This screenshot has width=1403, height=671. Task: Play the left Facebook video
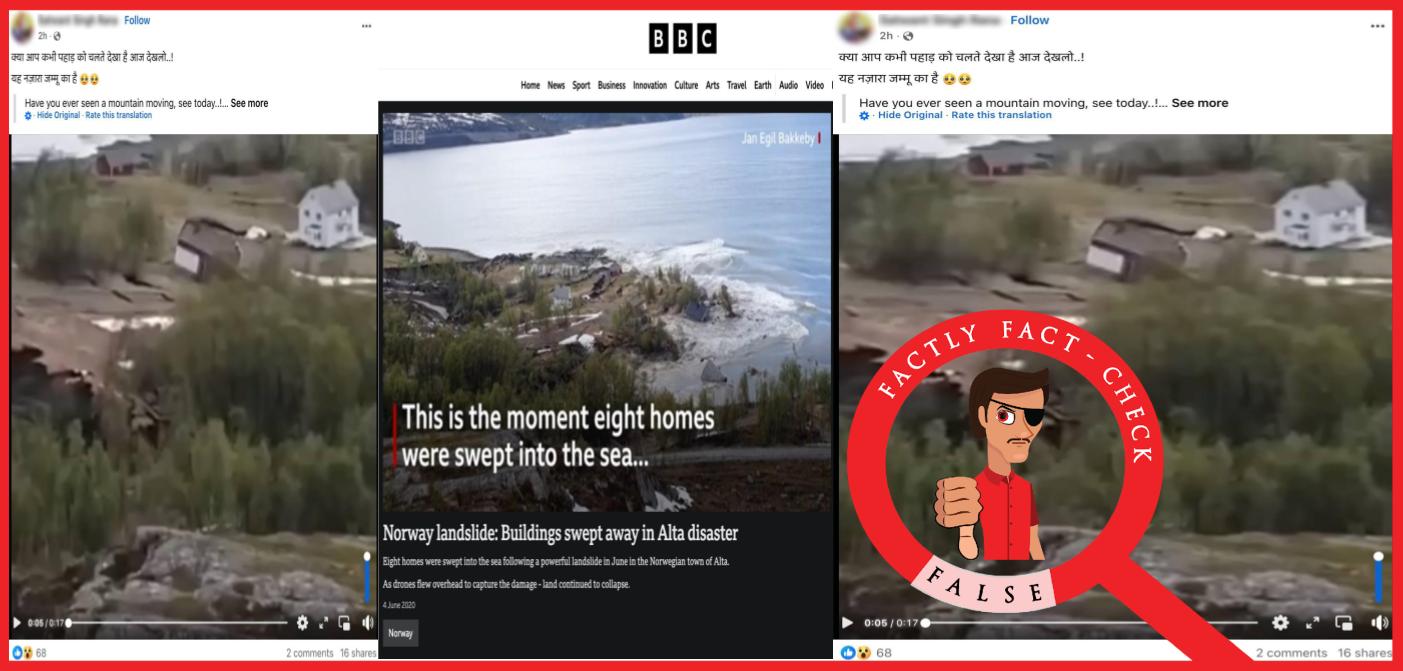coord(17,623)
